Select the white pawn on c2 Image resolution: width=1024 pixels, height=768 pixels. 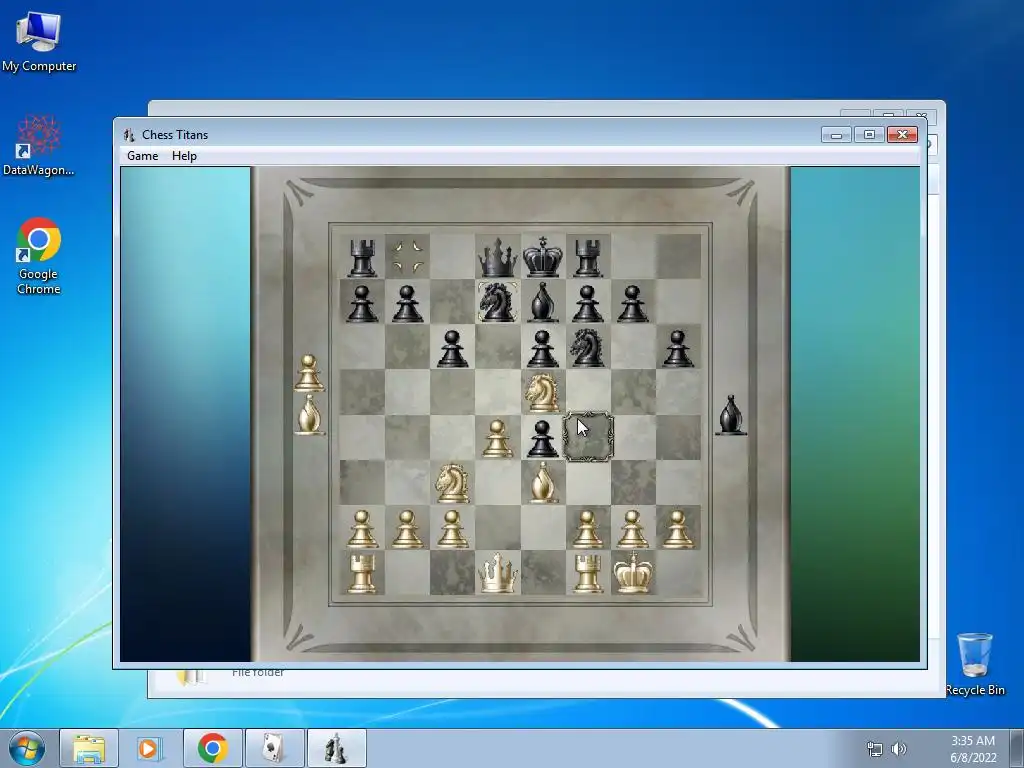click(x=453, y=528)
